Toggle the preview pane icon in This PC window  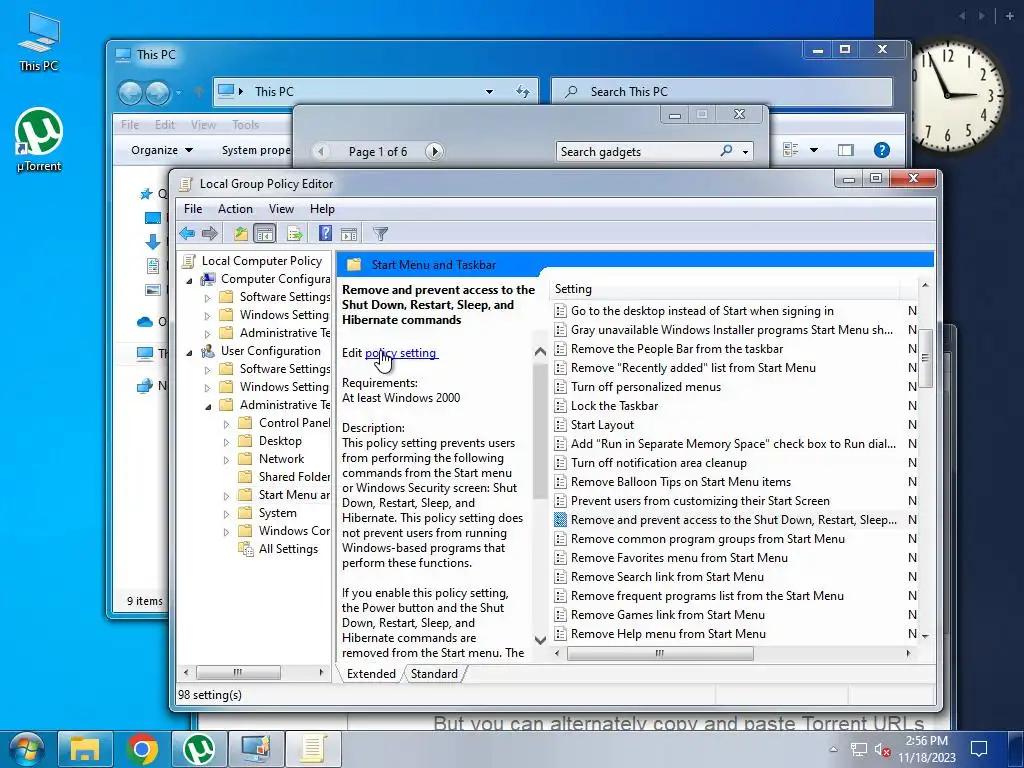(x=846, y=150)
